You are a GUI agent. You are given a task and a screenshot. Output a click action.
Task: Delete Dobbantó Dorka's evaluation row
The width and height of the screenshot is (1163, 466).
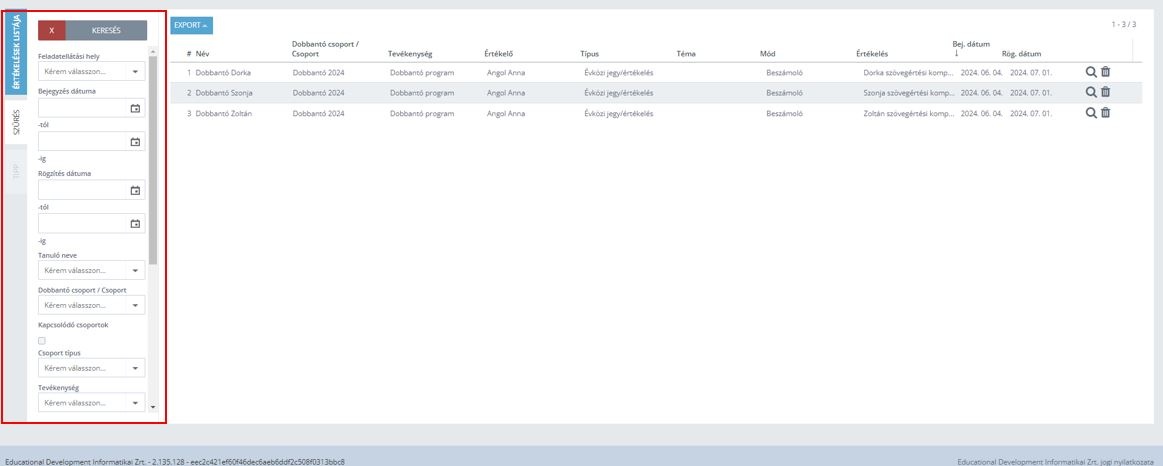(x=1106, y=72)
